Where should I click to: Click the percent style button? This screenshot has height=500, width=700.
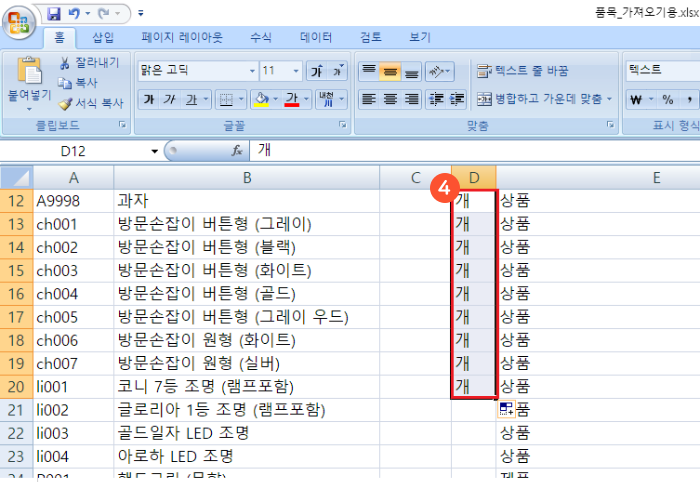(x=664, y=99)
